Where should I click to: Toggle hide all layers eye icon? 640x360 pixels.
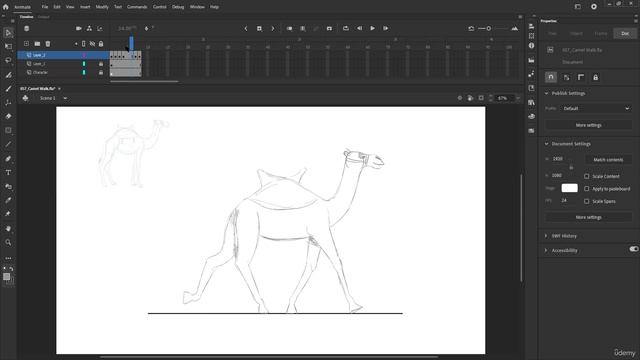tap(92, 44)
